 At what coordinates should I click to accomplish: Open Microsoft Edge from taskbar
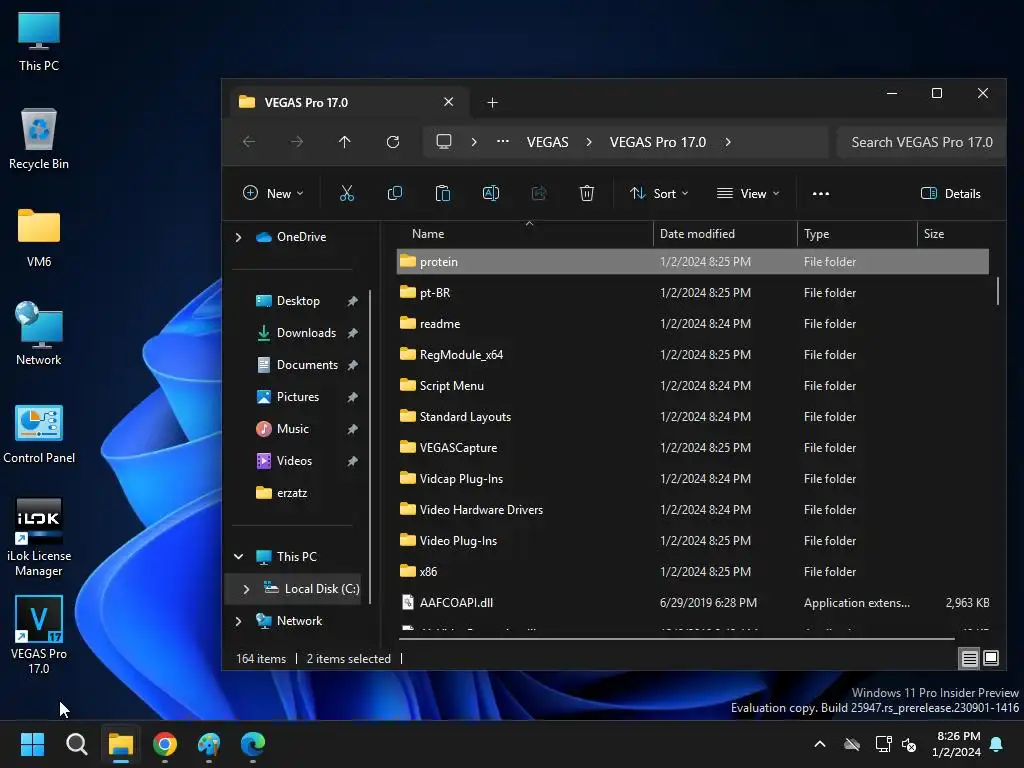point(253,744)
